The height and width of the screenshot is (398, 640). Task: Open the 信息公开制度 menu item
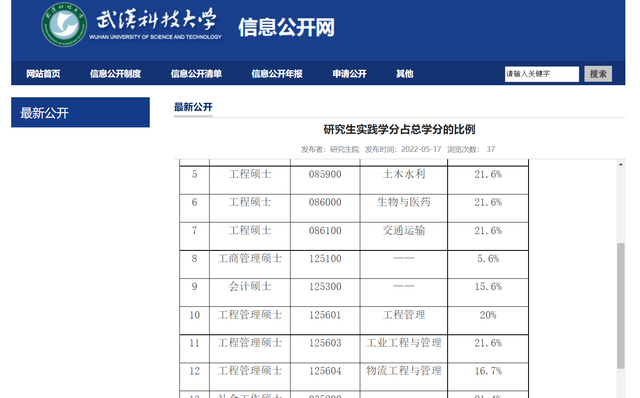pyautogui.click(x=116, y=74)
